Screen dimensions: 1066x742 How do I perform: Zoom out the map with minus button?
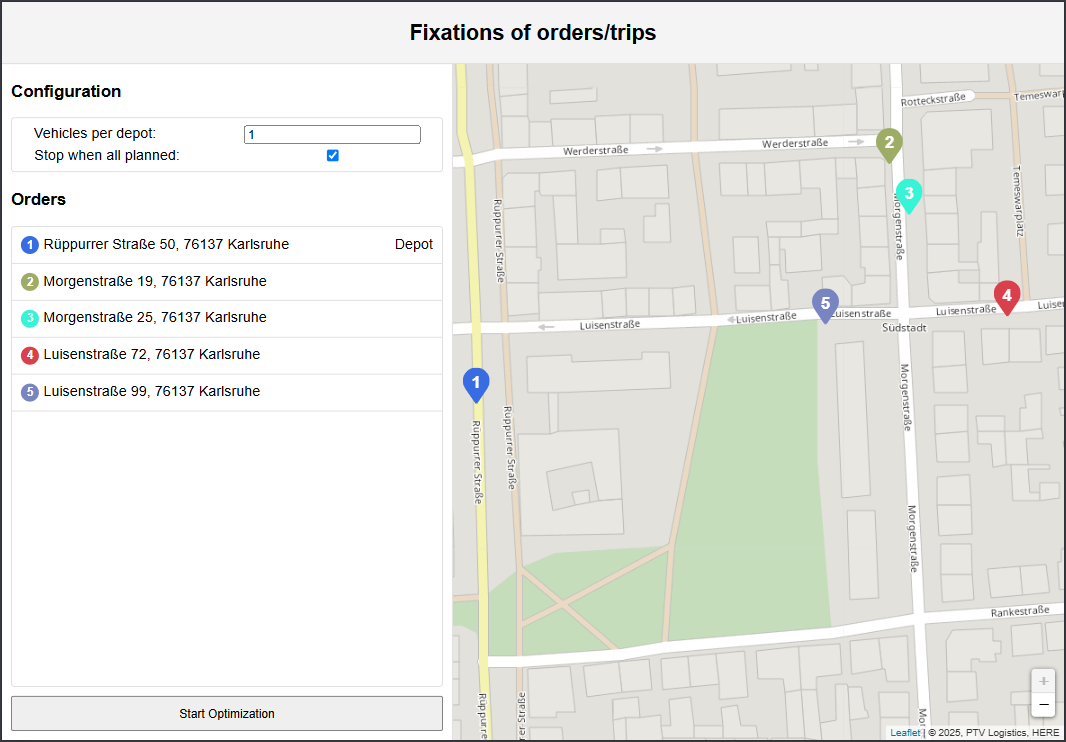[x=1043, y=705]
